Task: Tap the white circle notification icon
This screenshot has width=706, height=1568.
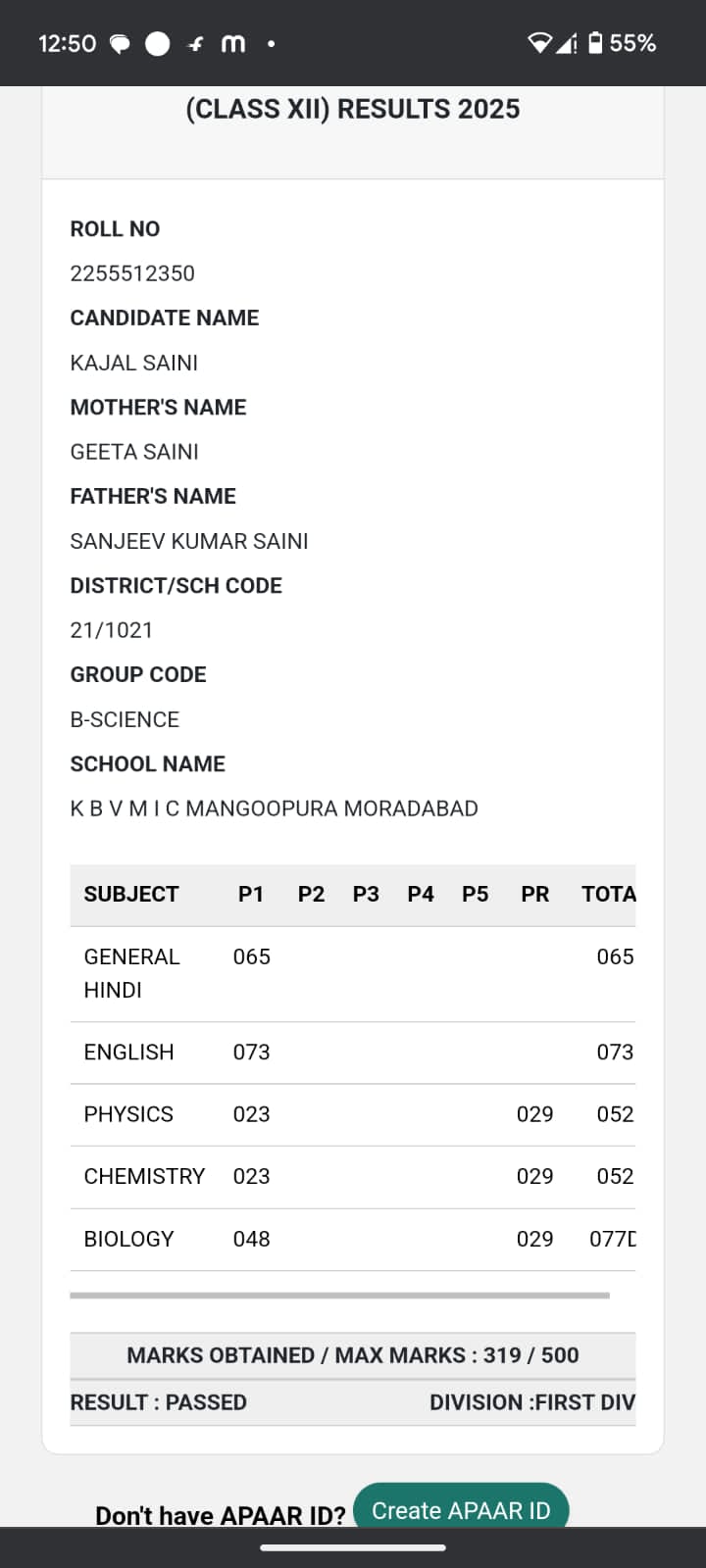Action: 157,44
